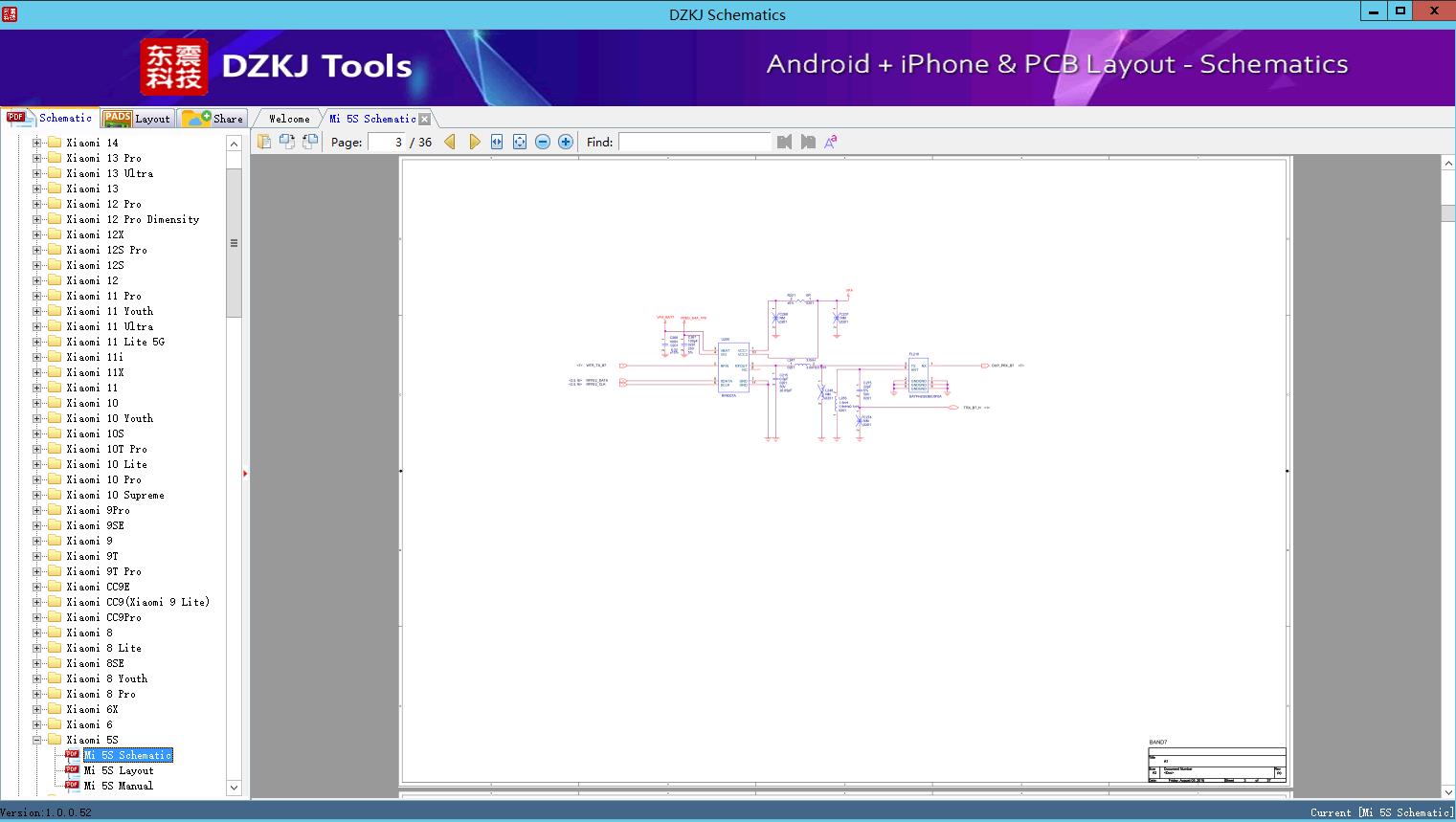Image resolution: width=1456 pixels, height=822 pixels.
Task: Select the Xiaomi 12X folder row
Action: tap(96, 234)
